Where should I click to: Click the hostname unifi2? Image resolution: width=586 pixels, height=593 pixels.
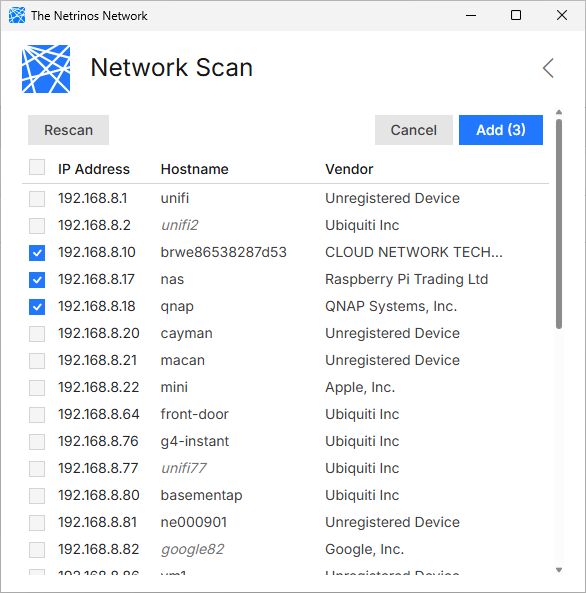[x=180, y=225]
